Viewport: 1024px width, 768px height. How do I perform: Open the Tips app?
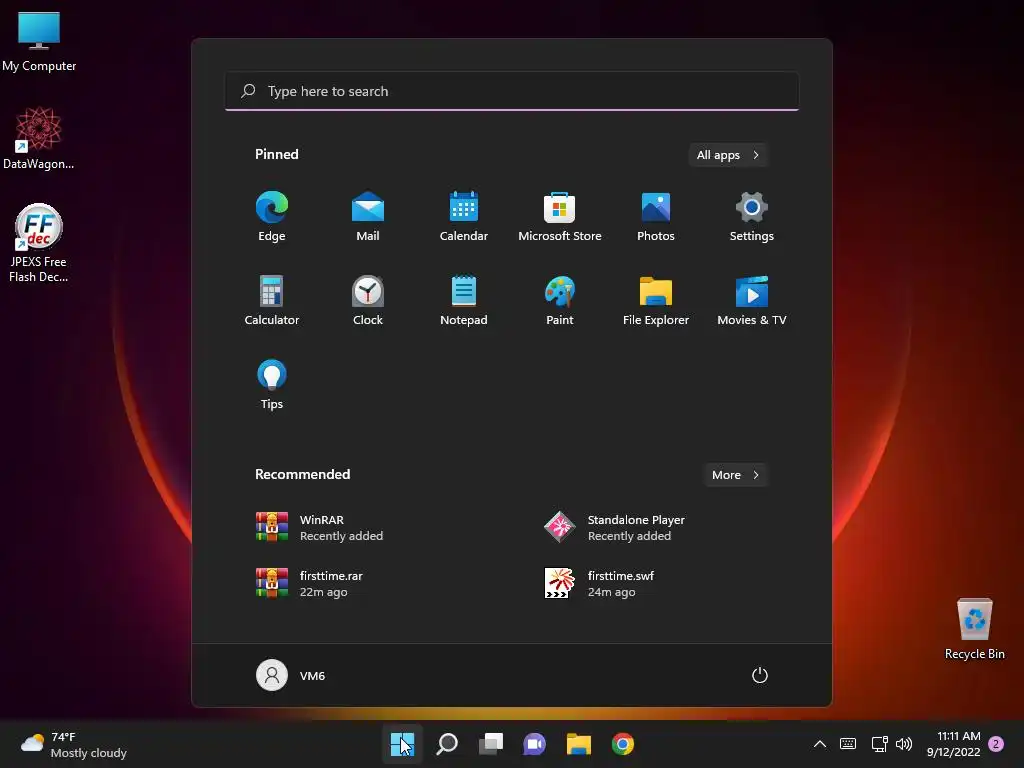(272, 385)
